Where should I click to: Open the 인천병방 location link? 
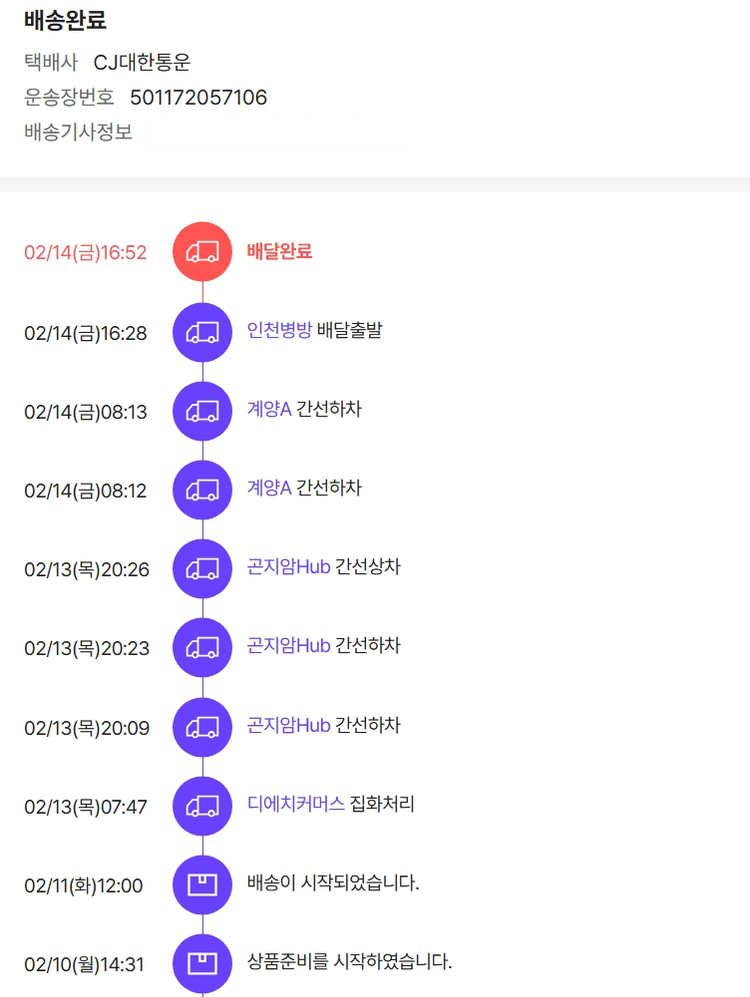pos(279,331)
